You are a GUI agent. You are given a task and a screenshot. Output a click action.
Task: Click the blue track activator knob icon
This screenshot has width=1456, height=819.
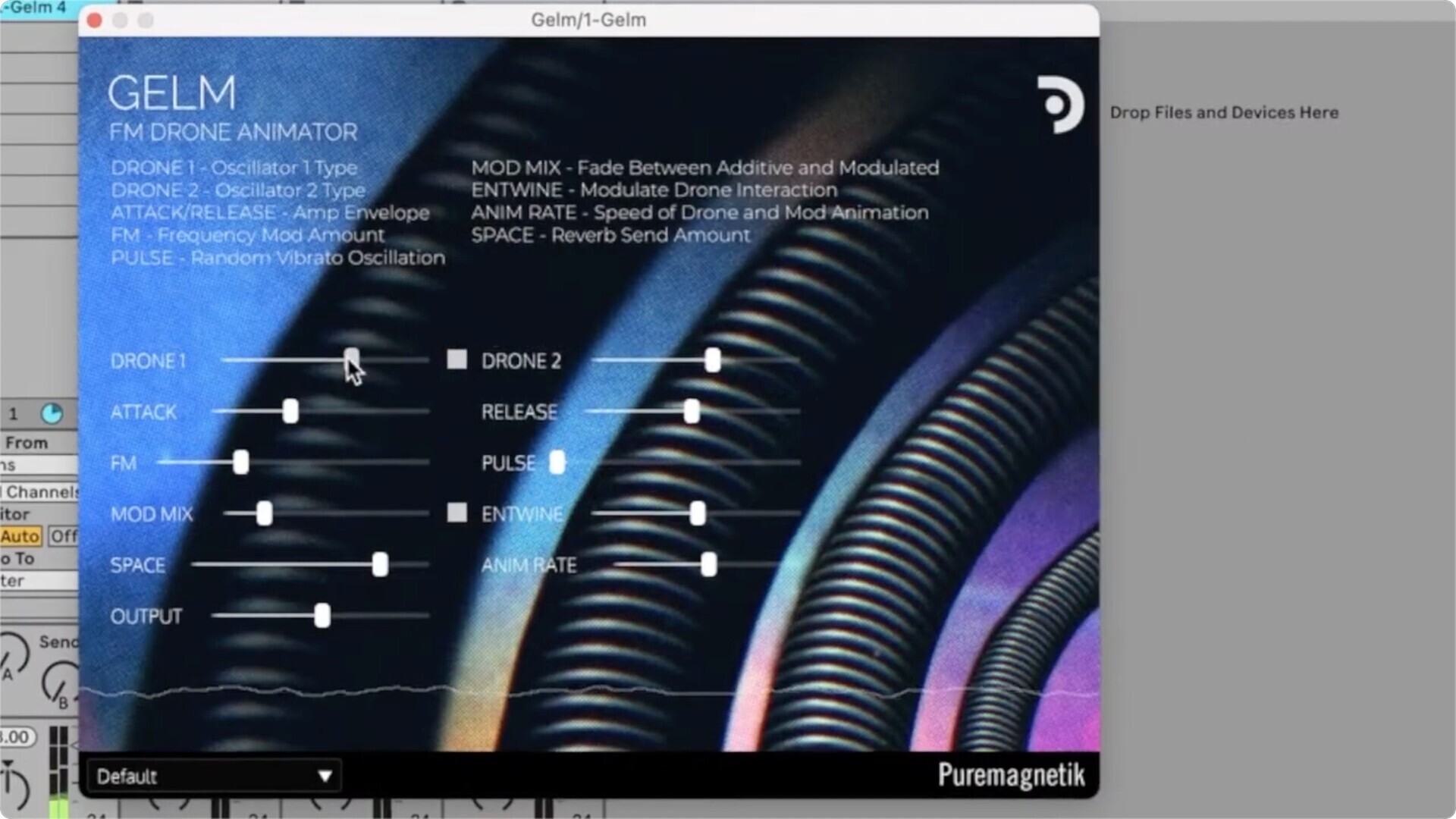[52, 413]
